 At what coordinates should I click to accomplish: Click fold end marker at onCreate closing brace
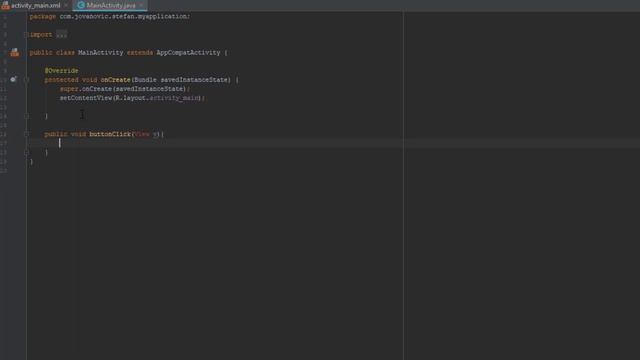[26, 116]
